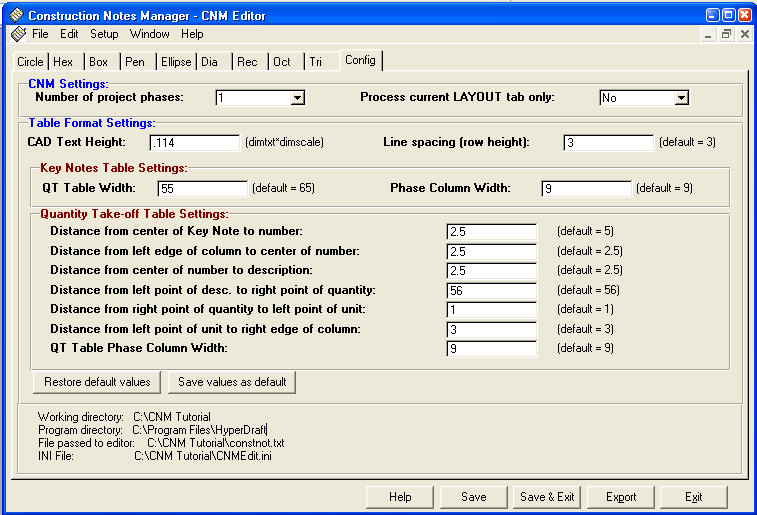757x515 pixels.
Task: Click Save values as default button
Action: pyautogui.click(x=232, y=382)
